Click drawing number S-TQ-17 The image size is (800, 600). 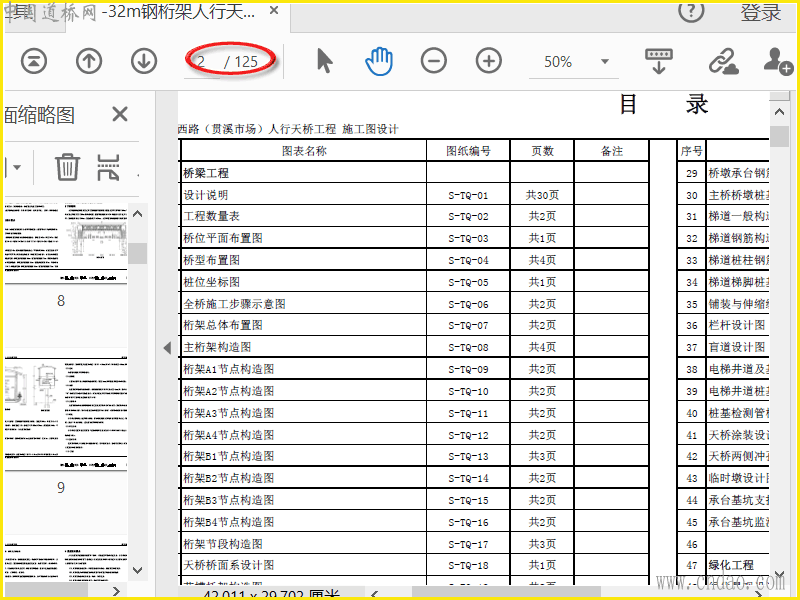468,544
